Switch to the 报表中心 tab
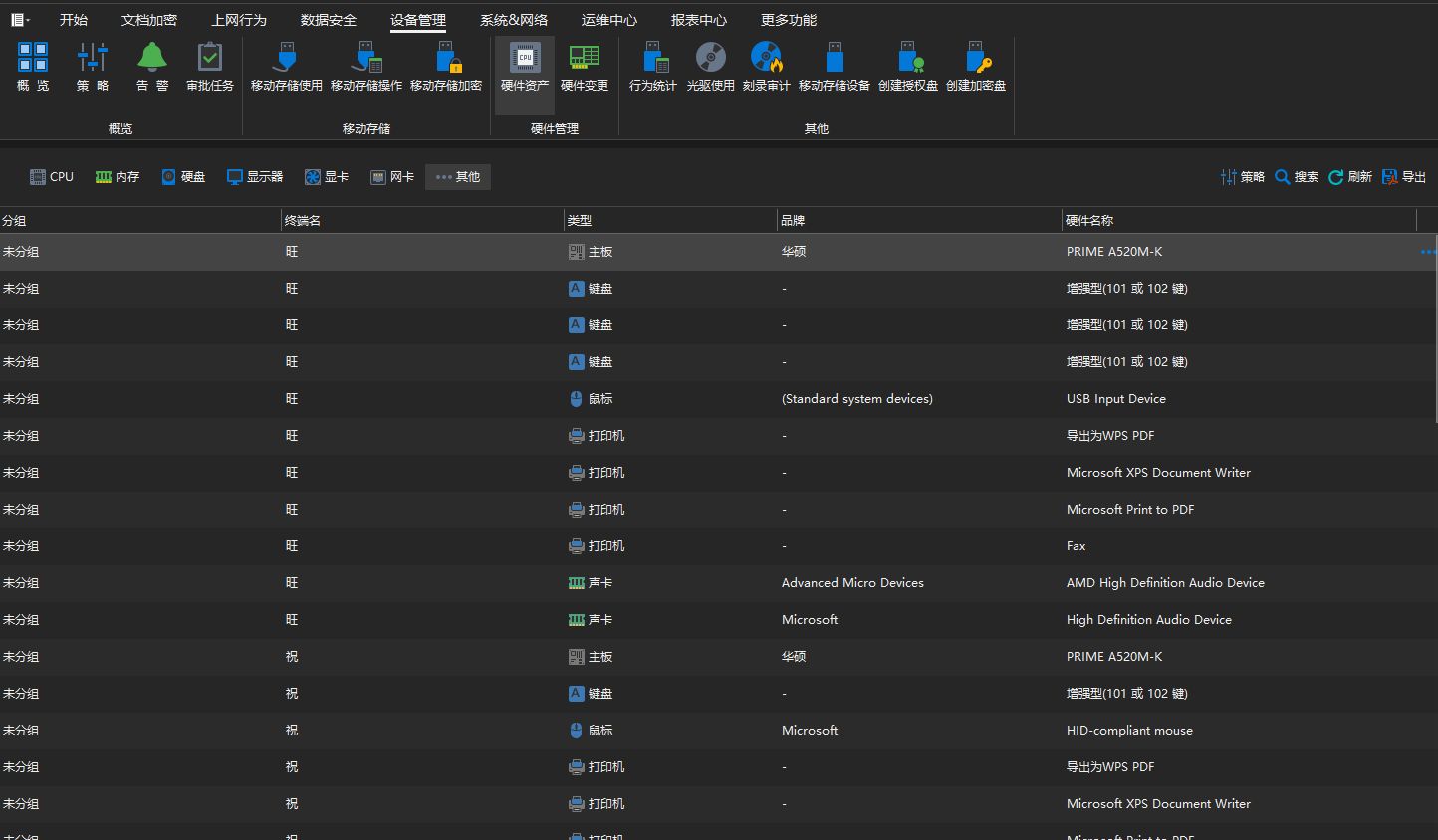1438x840 pixels. coord(699,20)
